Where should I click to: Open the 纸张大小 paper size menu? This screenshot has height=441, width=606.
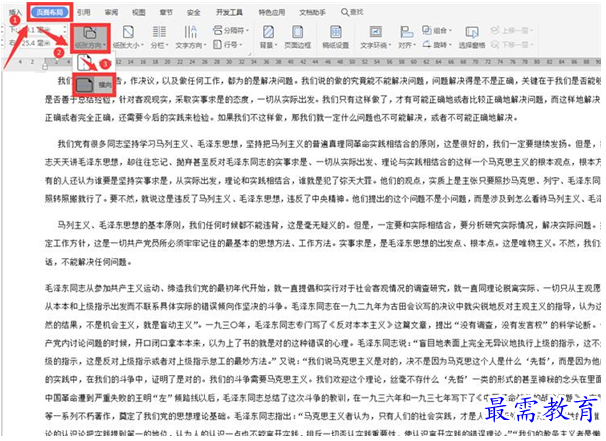[128, 37]
